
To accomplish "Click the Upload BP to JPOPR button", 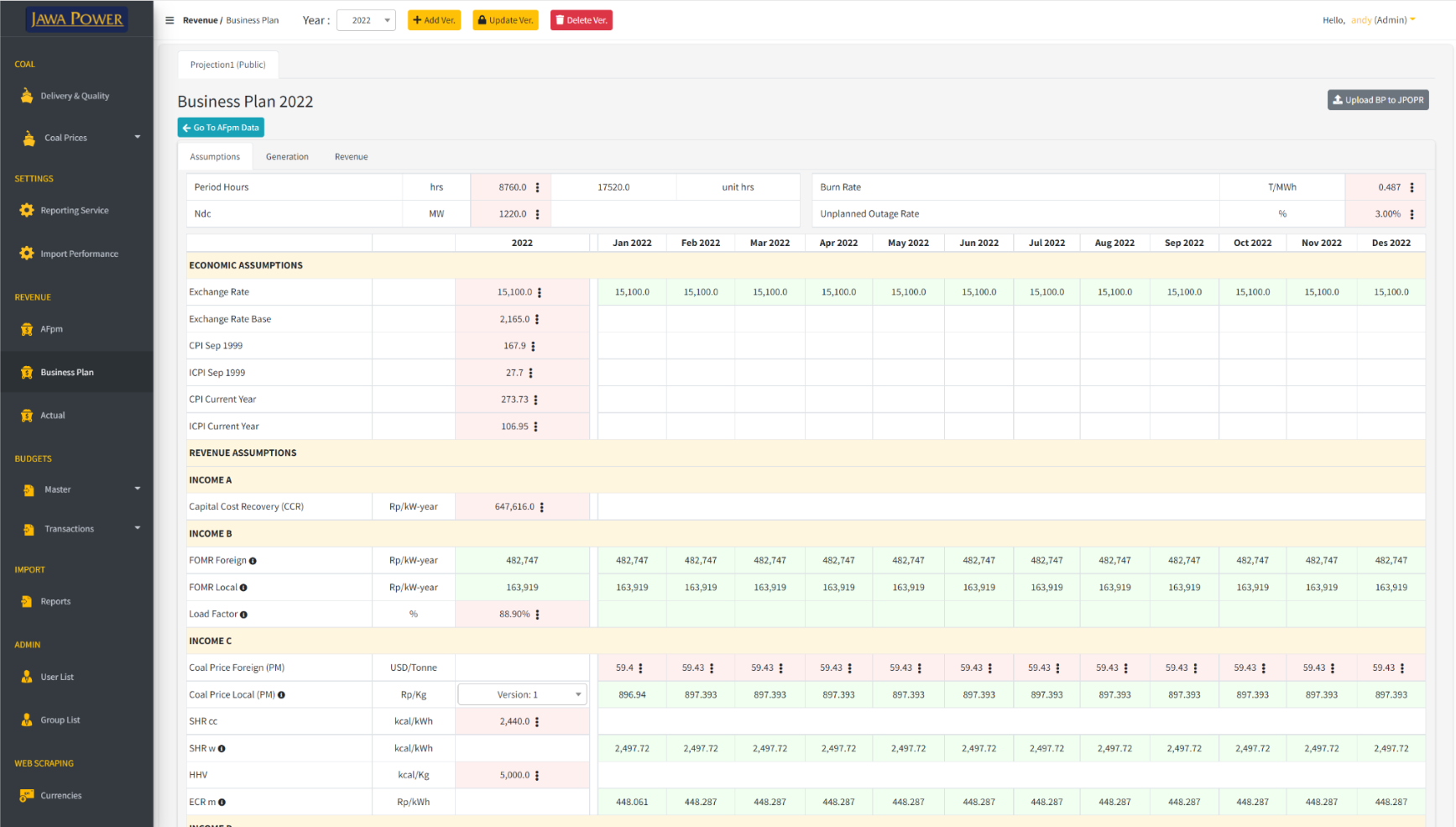I will 1378,100.
